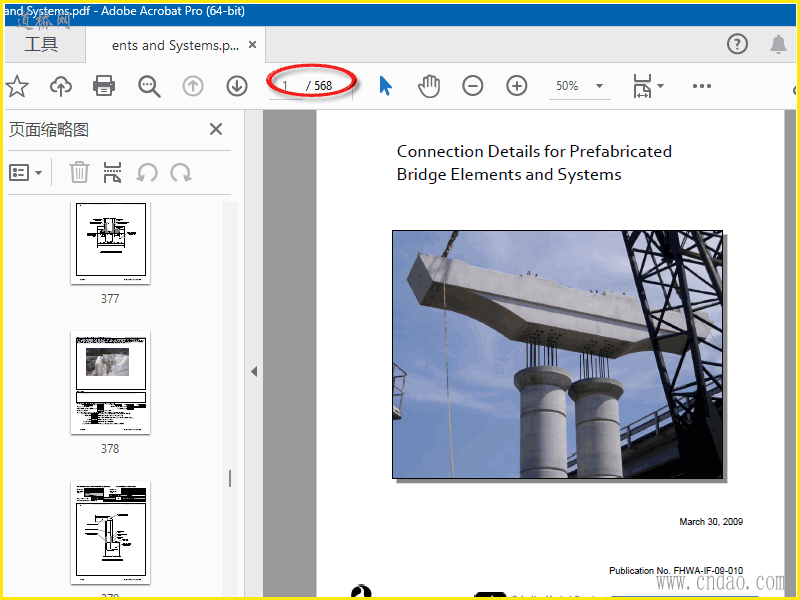Zoom out with the minus button
Viewport: 800px width, 600px height.
coord(473,86)
